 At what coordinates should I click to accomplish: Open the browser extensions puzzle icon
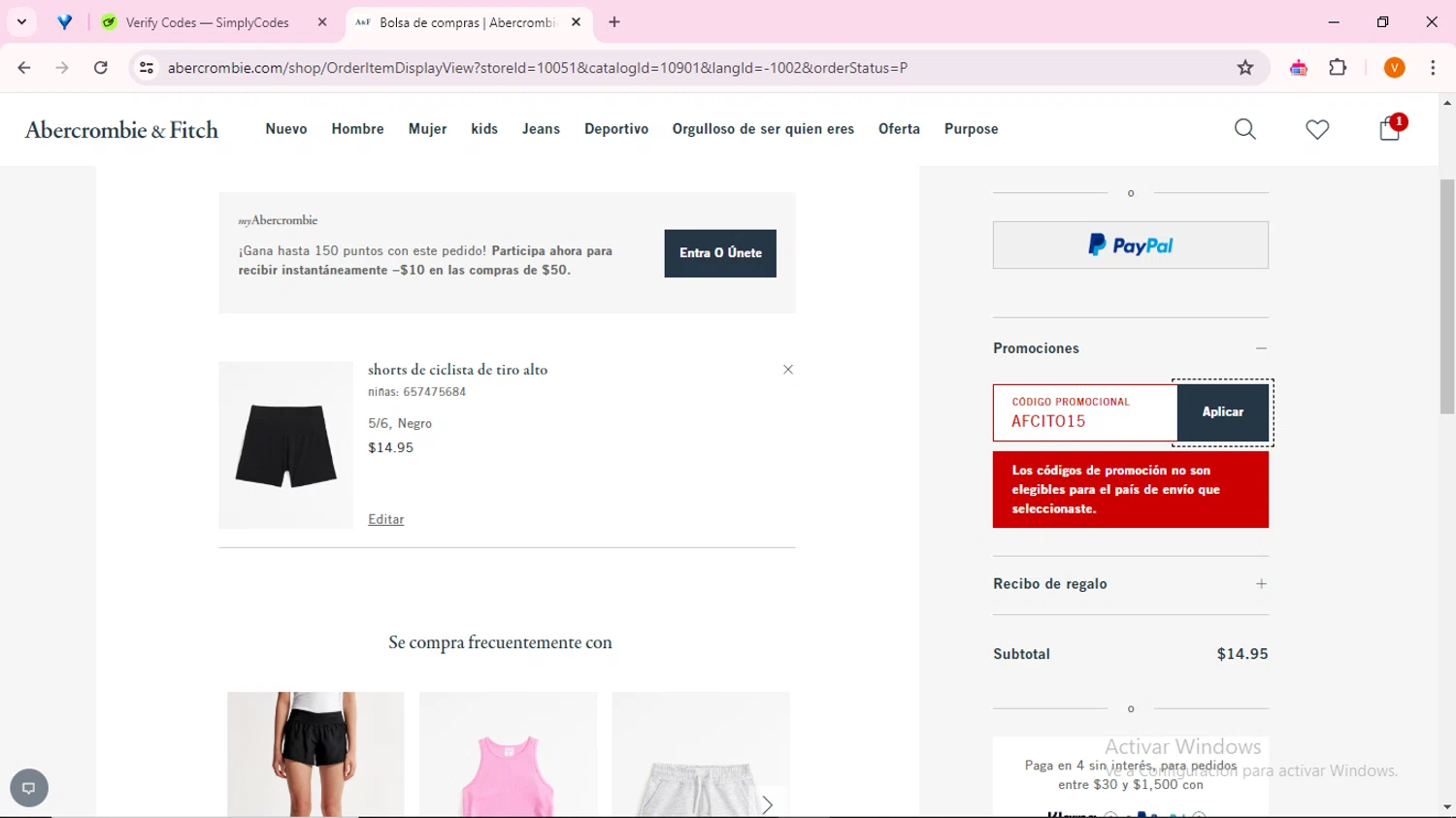pos(1338,68)
